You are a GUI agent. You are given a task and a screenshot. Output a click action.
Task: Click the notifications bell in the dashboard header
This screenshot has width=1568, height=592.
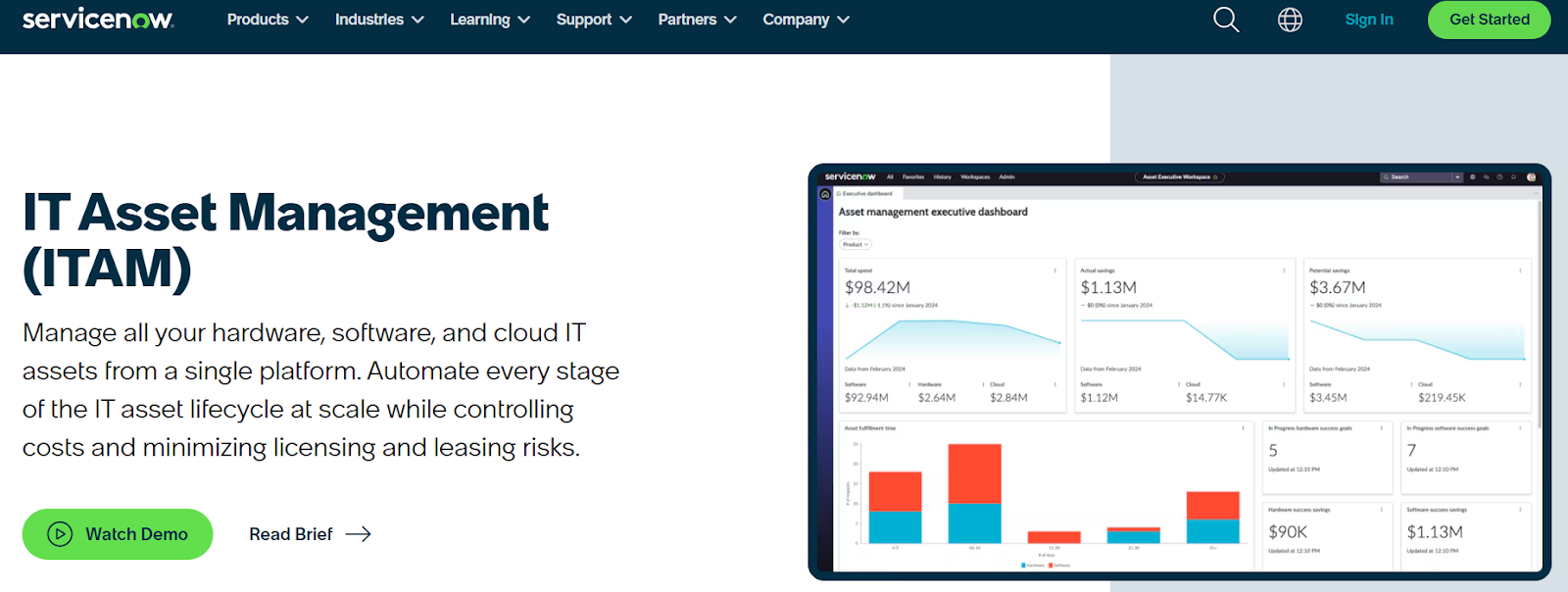[1513, 177]
